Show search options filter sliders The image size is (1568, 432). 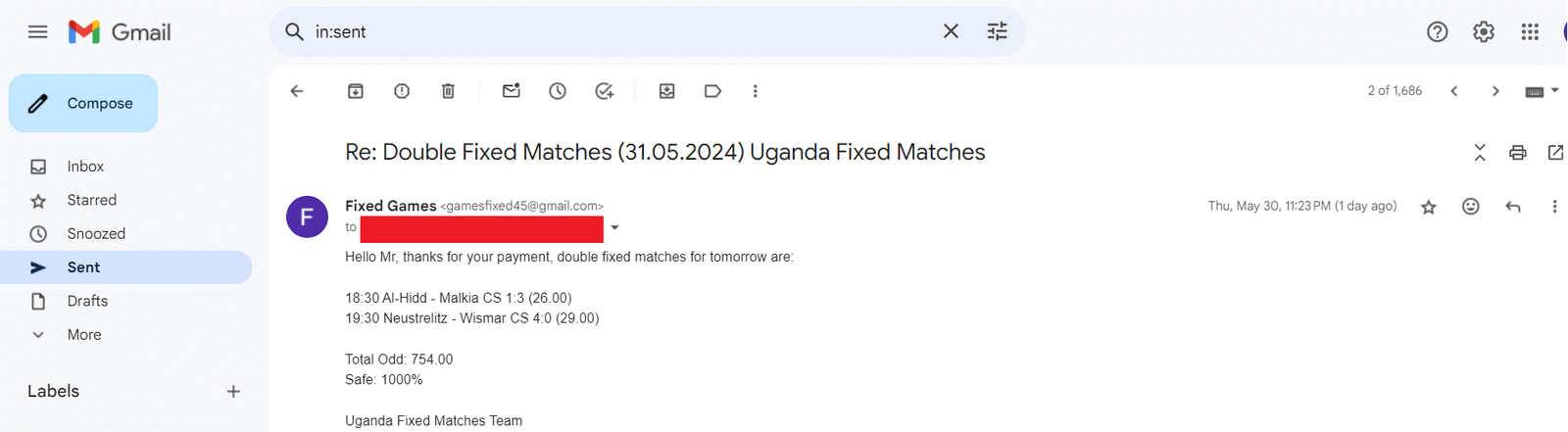pyautogui.click(x=997, y=32)
